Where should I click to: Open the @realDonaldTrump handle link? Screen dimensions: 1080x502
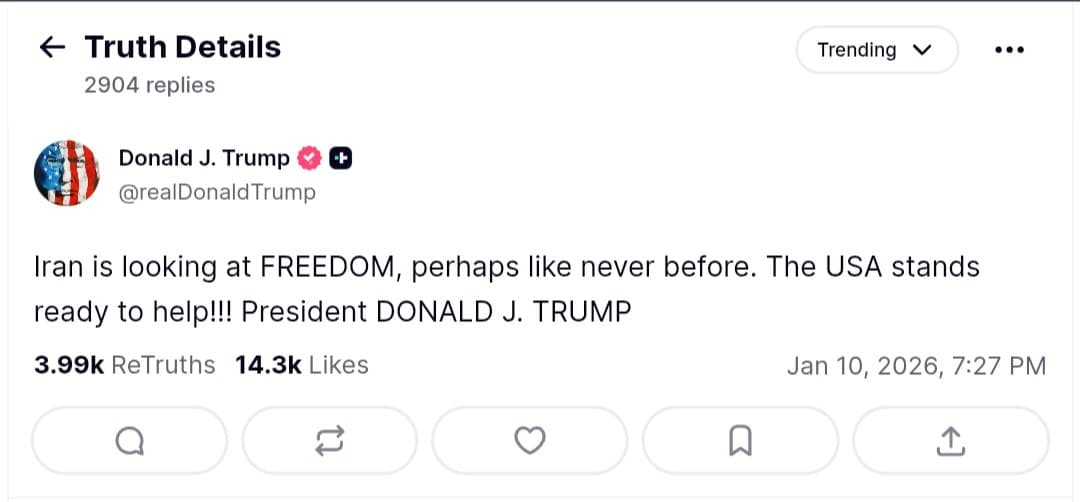point(217,192)
